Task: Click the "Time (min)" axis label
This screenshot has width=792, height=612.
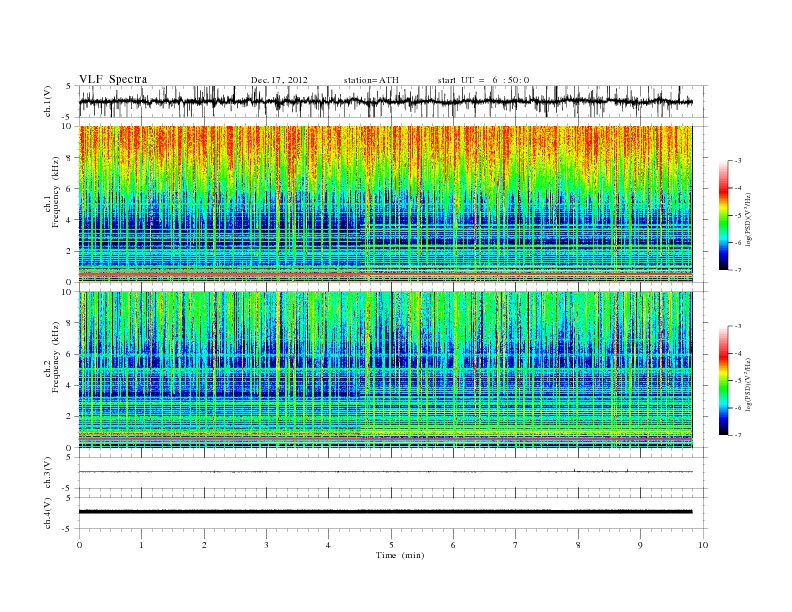Action: click(x=400, y=555)
